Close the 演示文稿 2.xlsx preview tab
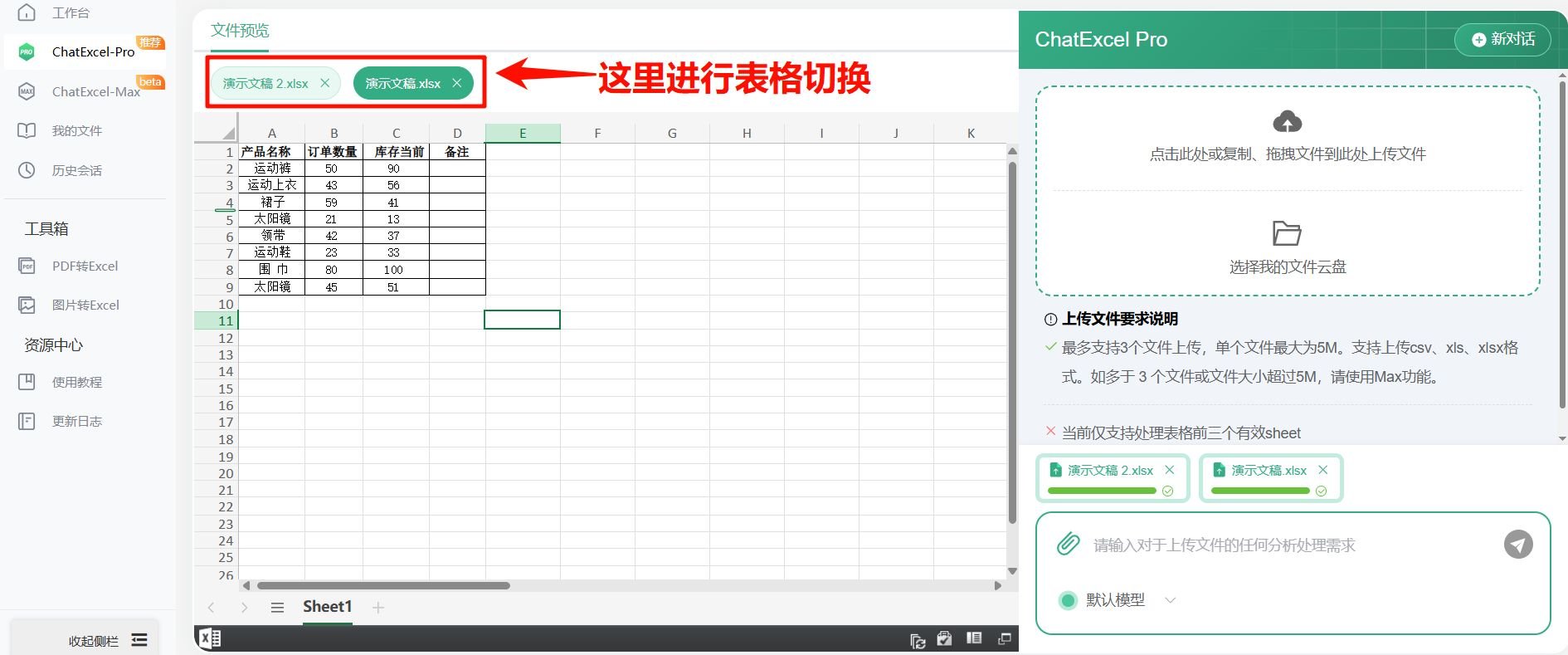1568x655 pixels. click(x=325, y=83)
